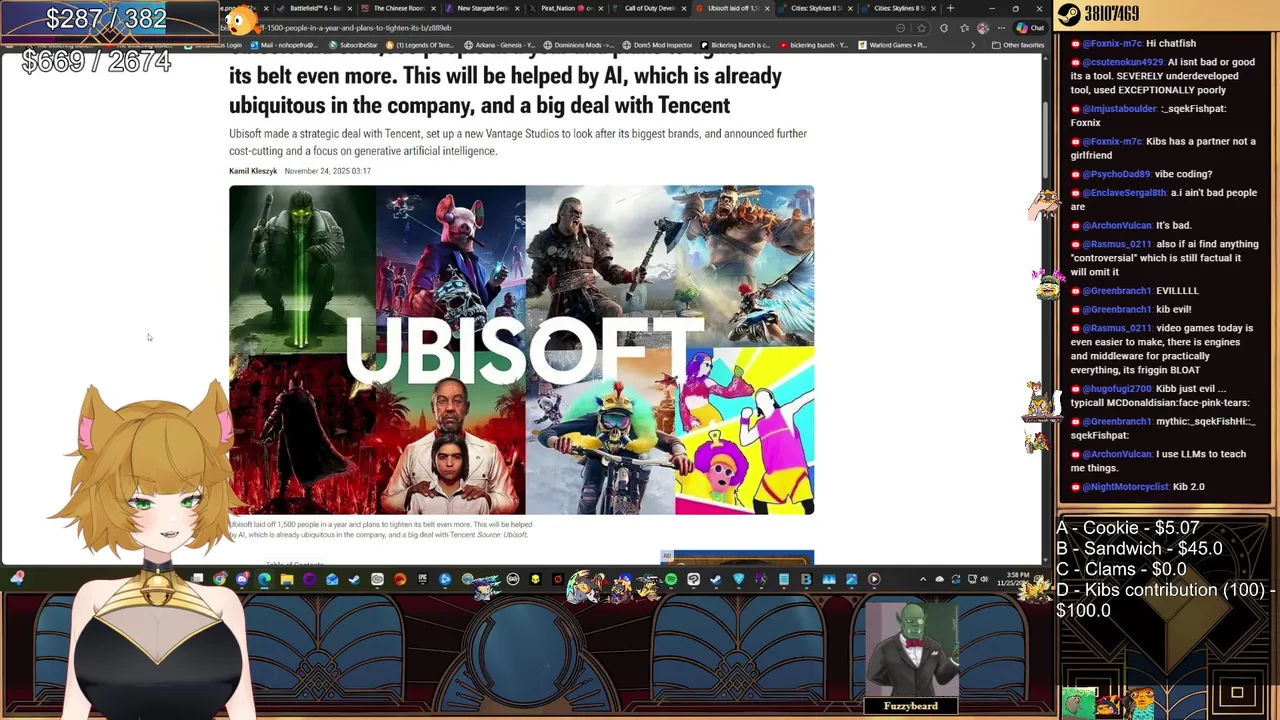Click the browser profile avatar icon
The width and height of the screenshot is (1280, 720).
[983, 28]
